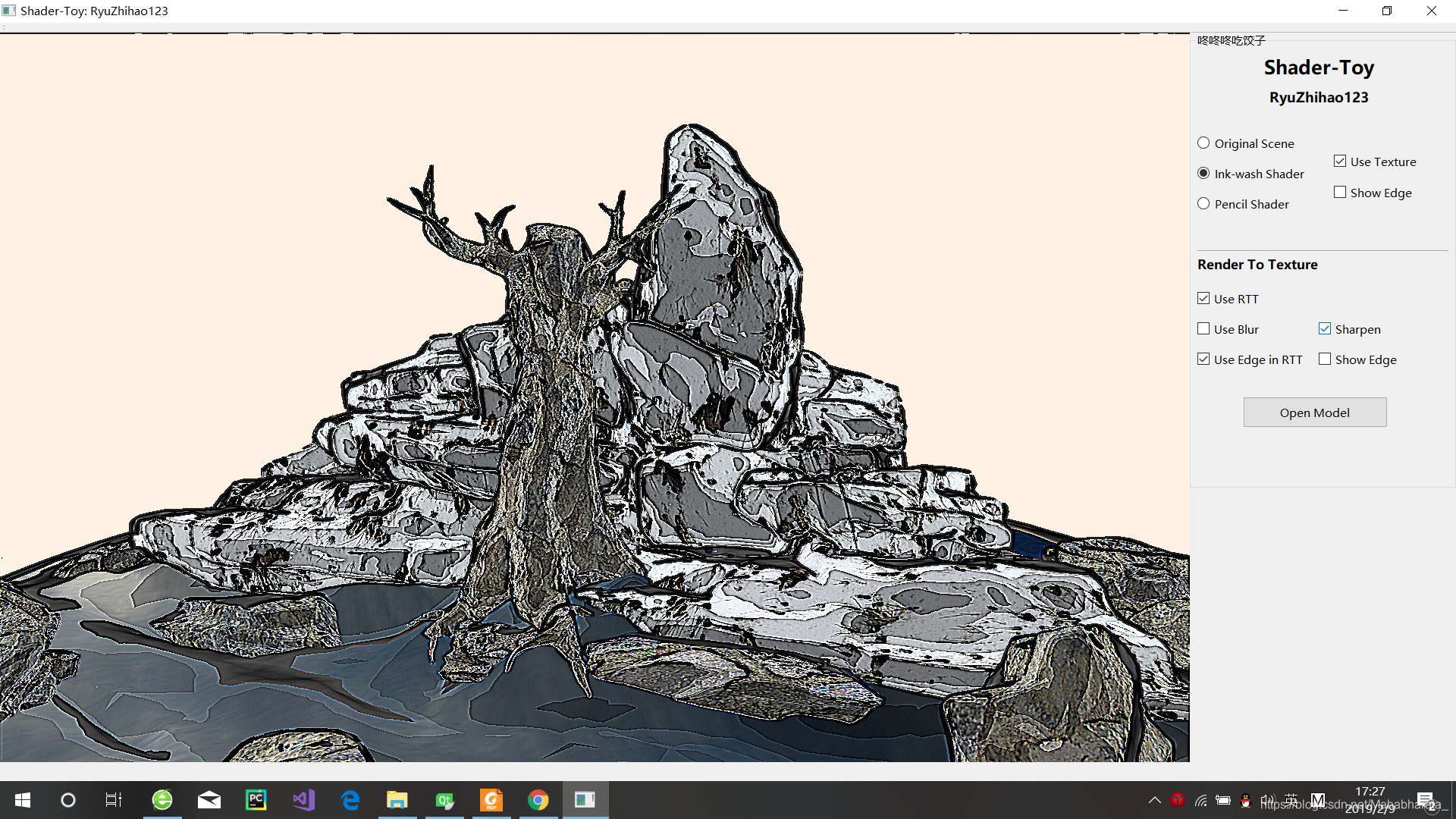
Task: Disable the Use Texture checkbox
Action: 1340,162
